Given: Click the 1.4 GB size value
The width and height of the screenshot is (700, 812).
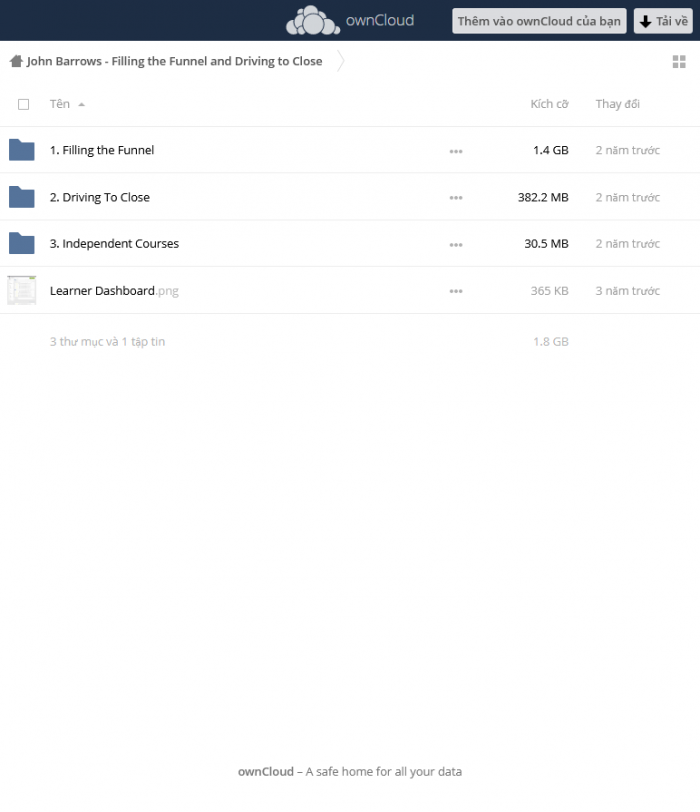Looking at the screenshot, I should click(551, 150).
